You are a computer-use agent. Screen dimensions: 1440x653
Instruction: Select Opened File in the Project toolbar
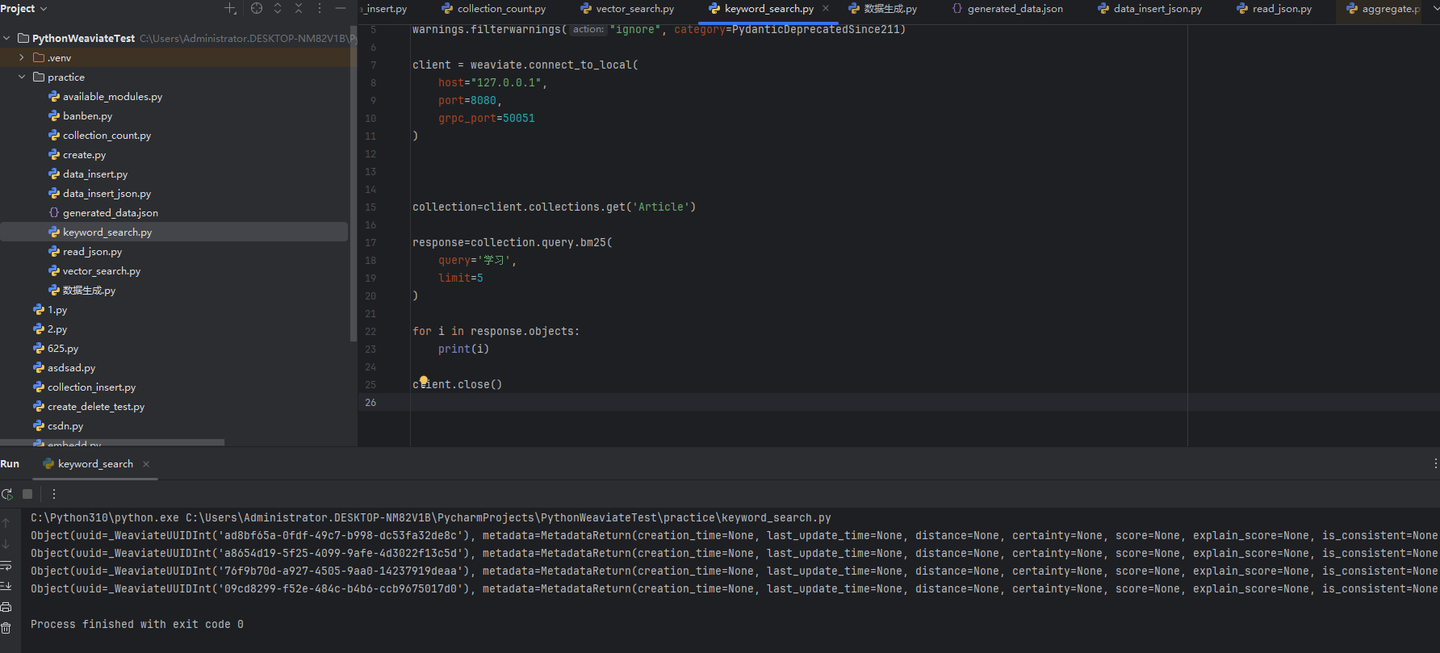(256, 8)
